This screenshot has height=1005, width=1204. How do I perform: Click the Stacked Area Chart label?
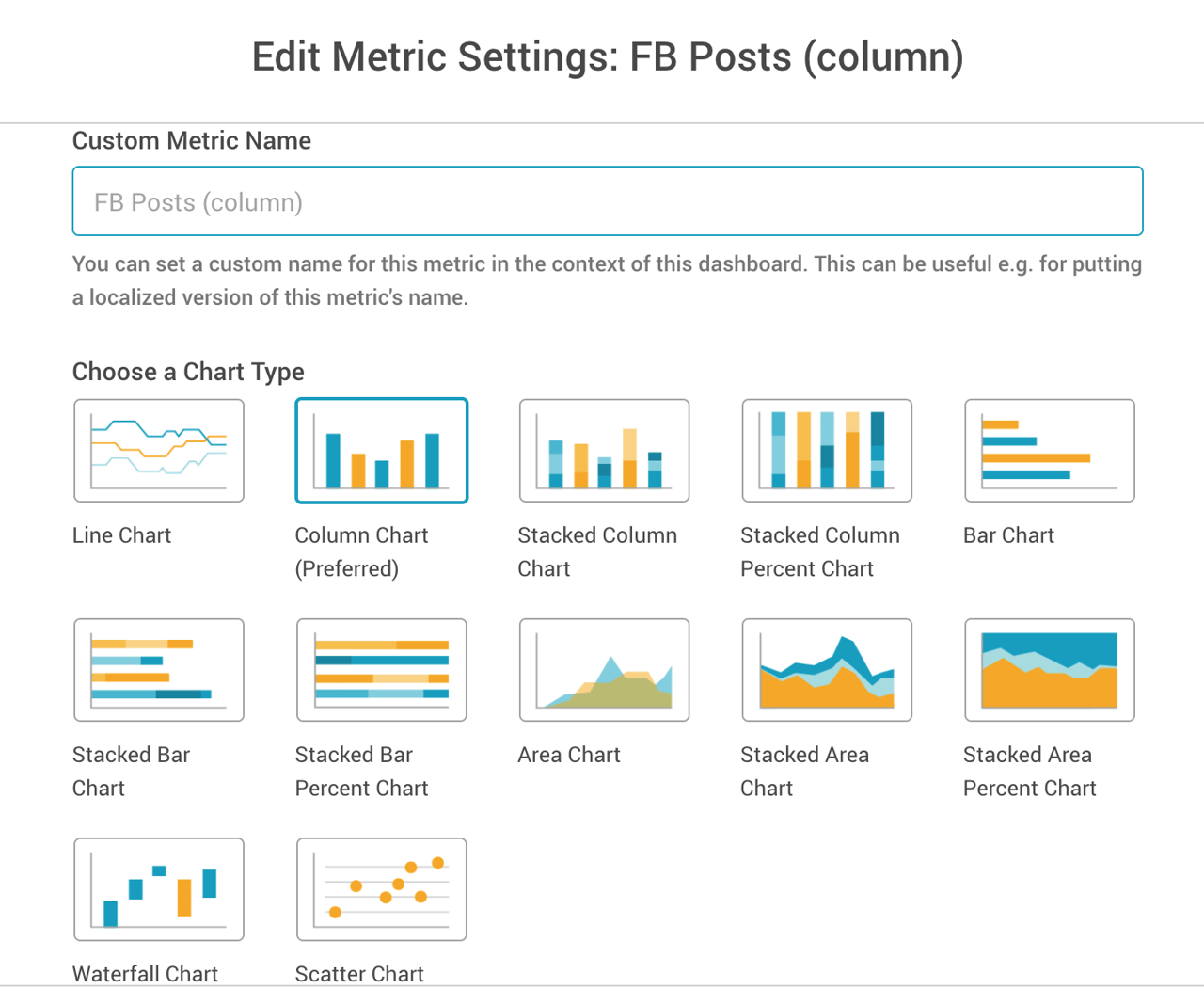pyautogui.click(x=804, y=771)
